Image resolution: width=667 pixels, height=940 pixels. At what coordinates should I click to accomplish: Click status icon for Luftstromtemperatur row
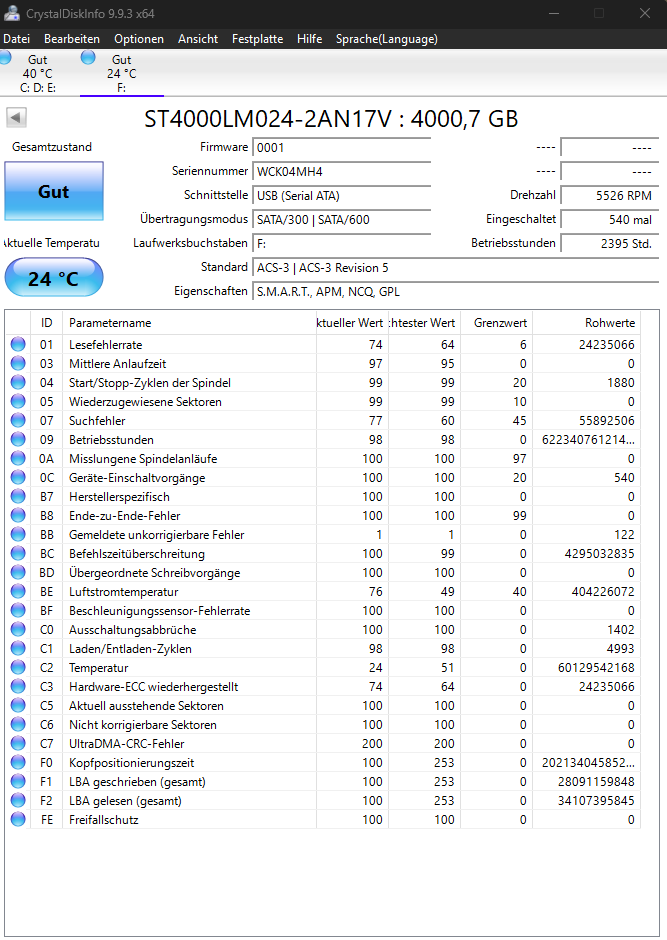click(18, 591)
